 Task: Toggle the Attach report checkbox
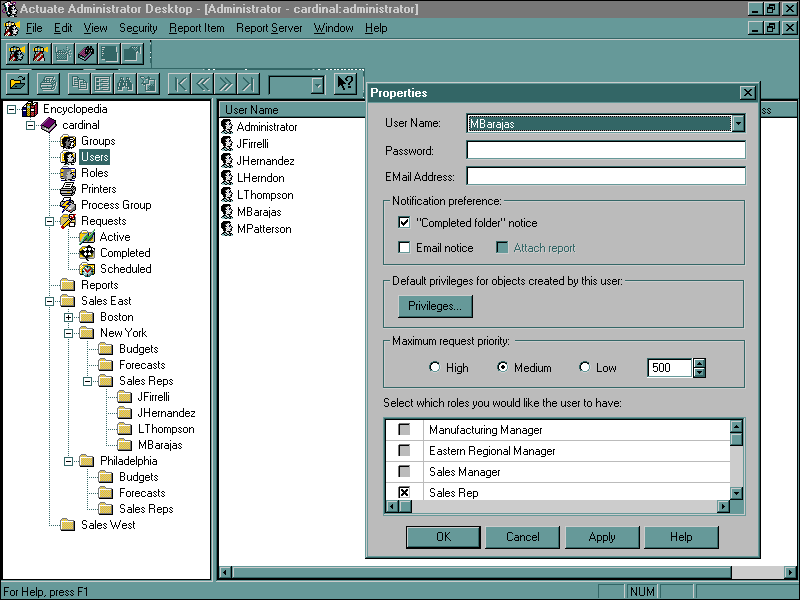coord(502,247)
